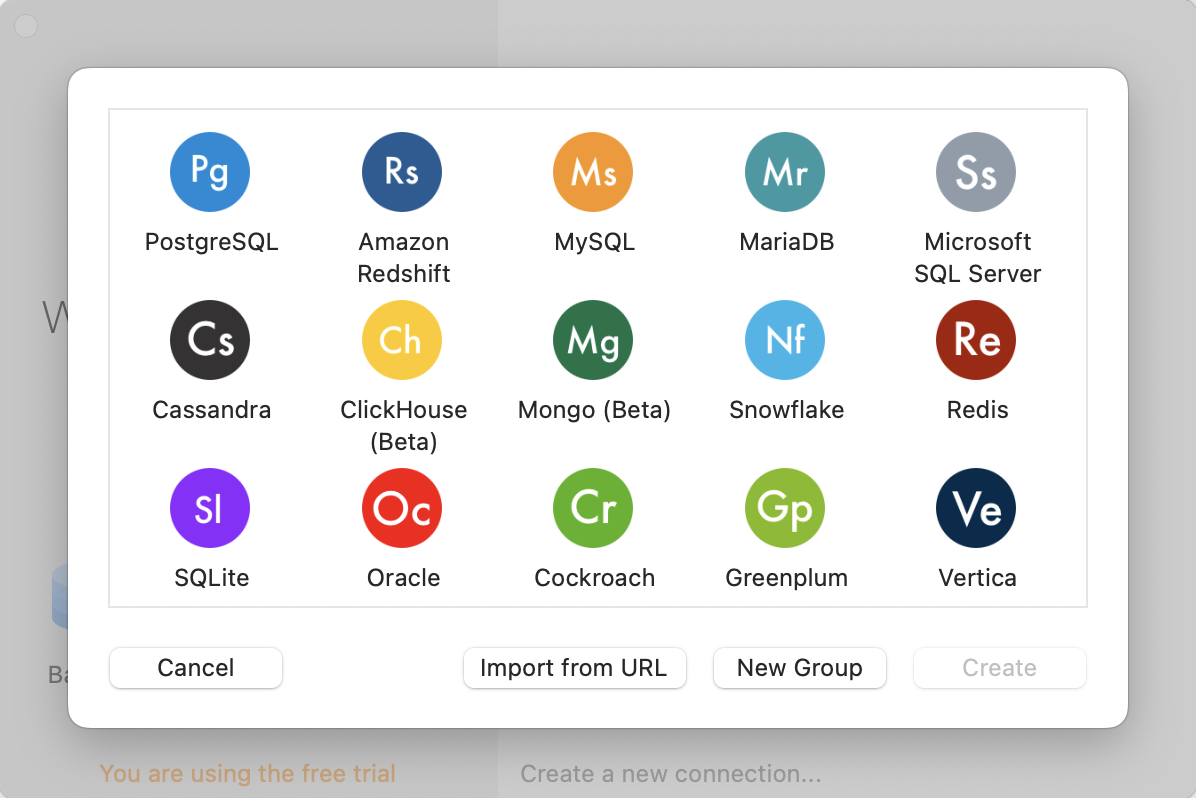Select the Snowflake connection icon
This screenshot has width=1196, height=798.
click(x=785, y=340)
